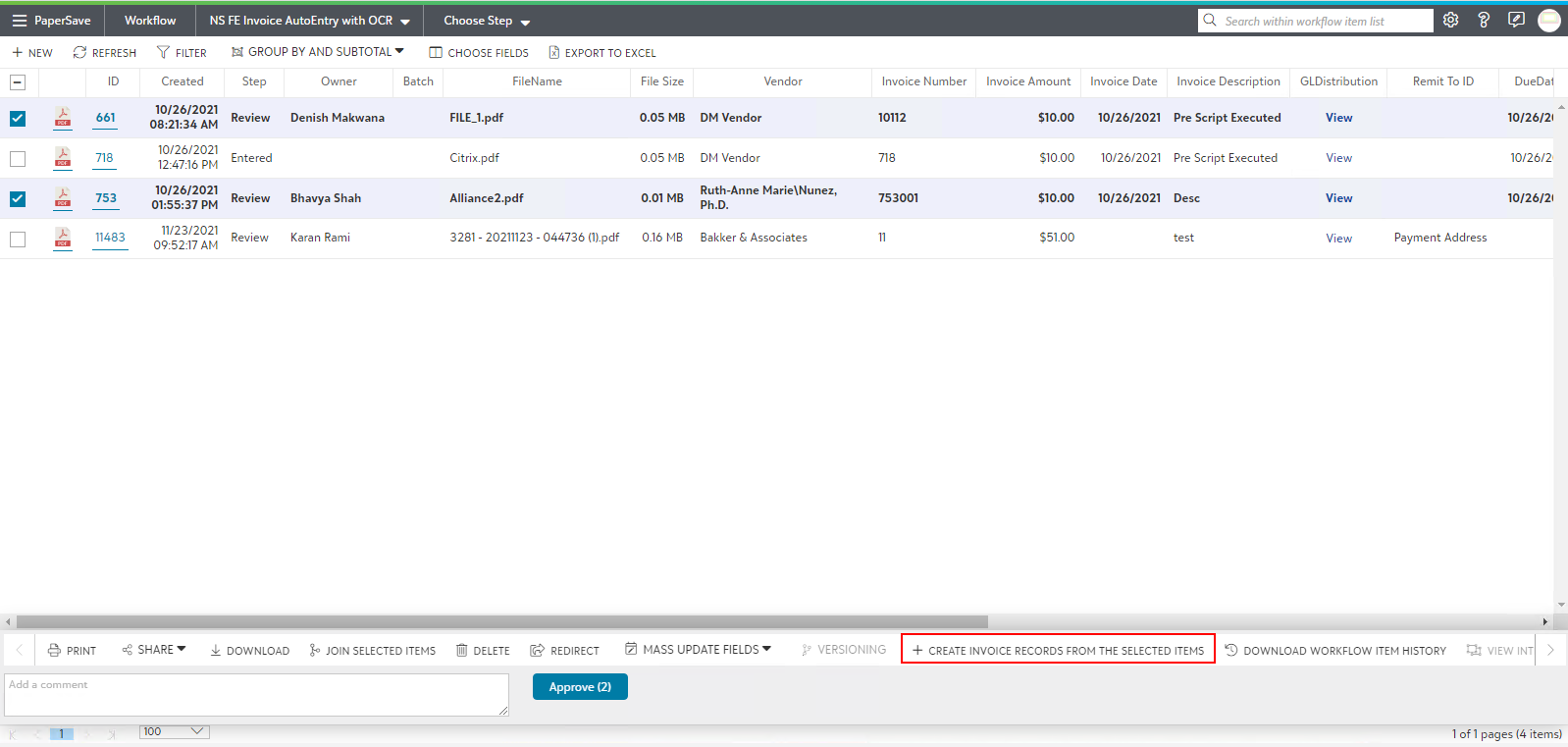Viewport: 1568px width, 747px height.
Task: Delete selected items with trash icon
Action: (x=462, y=651)
